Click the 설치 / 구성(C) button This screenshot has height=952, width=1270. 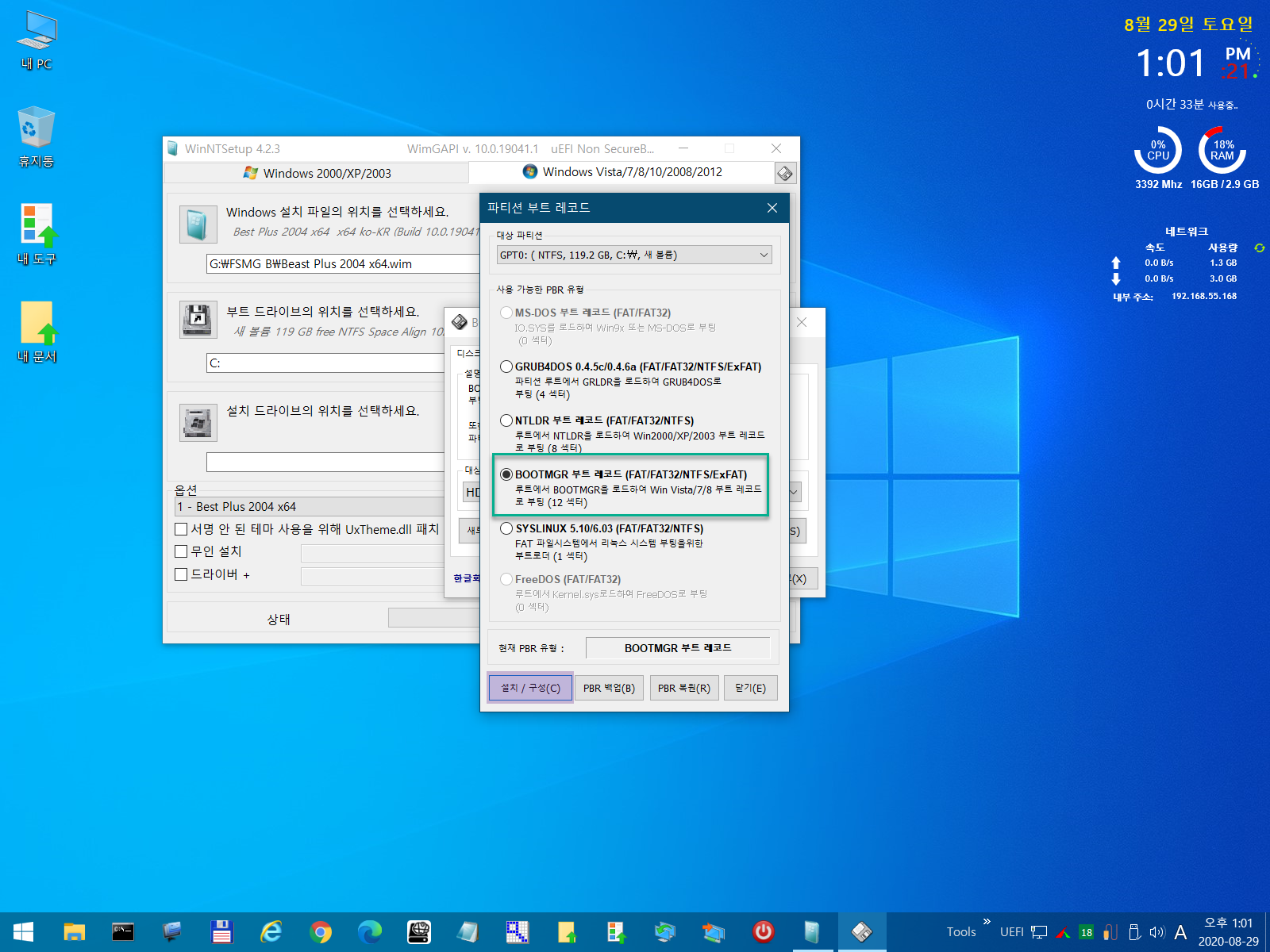tap(530, 688)
